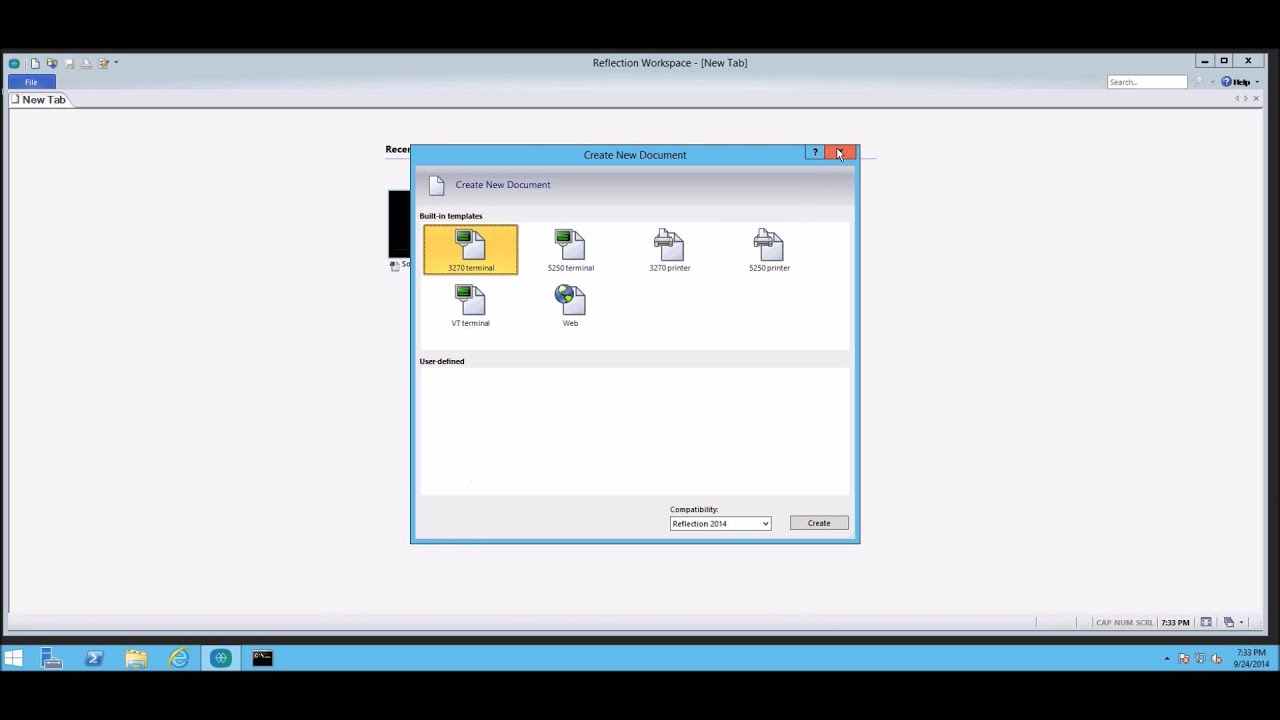Click the Save toolbar icon
Viewport: 1280px width, 720px height.
tap(69, 63)
